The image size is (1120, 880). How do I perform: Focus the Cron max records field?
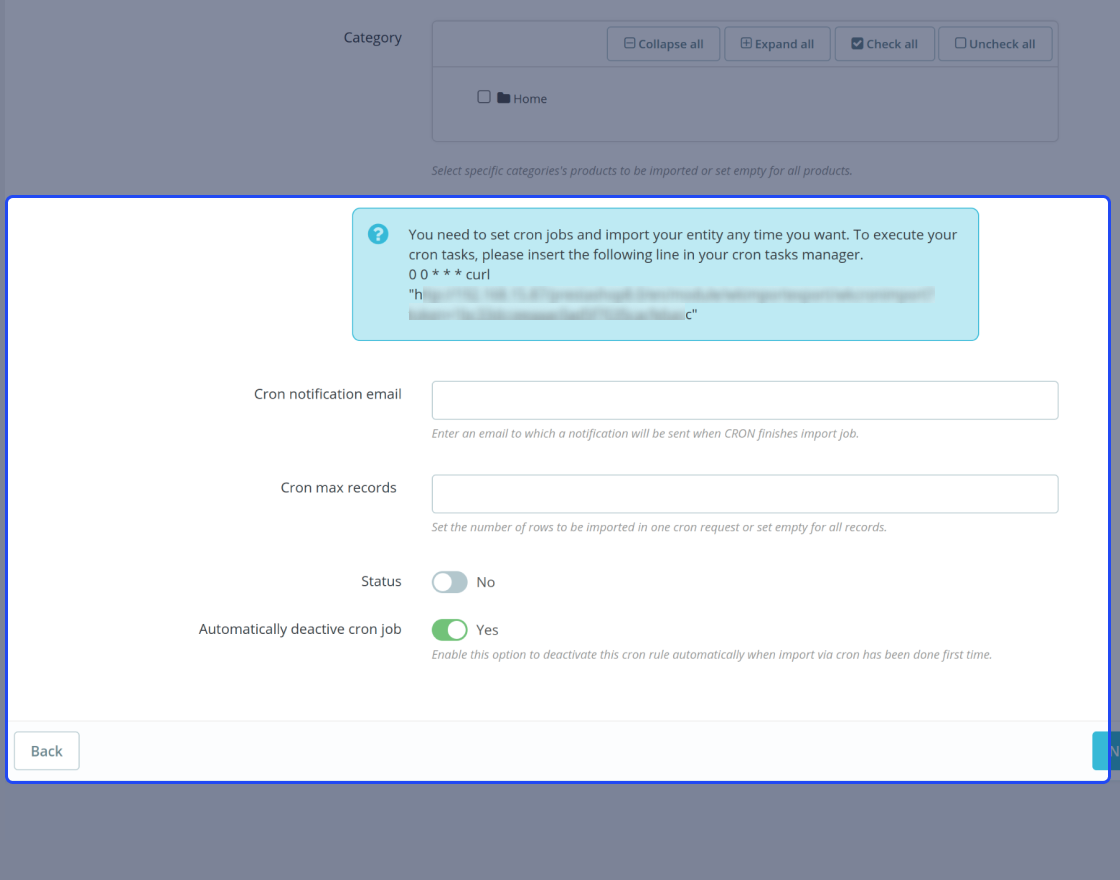[745, 494]
